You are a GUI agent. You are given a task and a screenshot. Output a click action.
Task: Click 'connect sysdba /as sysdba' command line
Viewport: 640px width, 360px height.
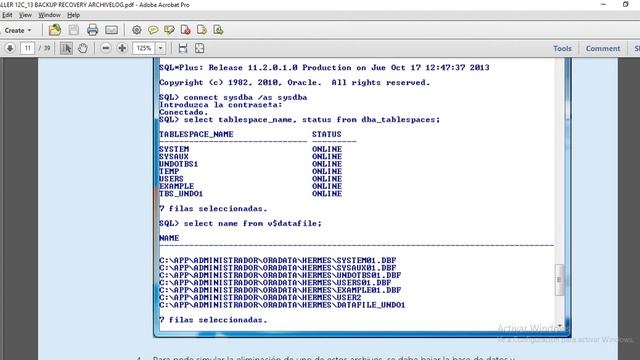(x=245, y=97)
